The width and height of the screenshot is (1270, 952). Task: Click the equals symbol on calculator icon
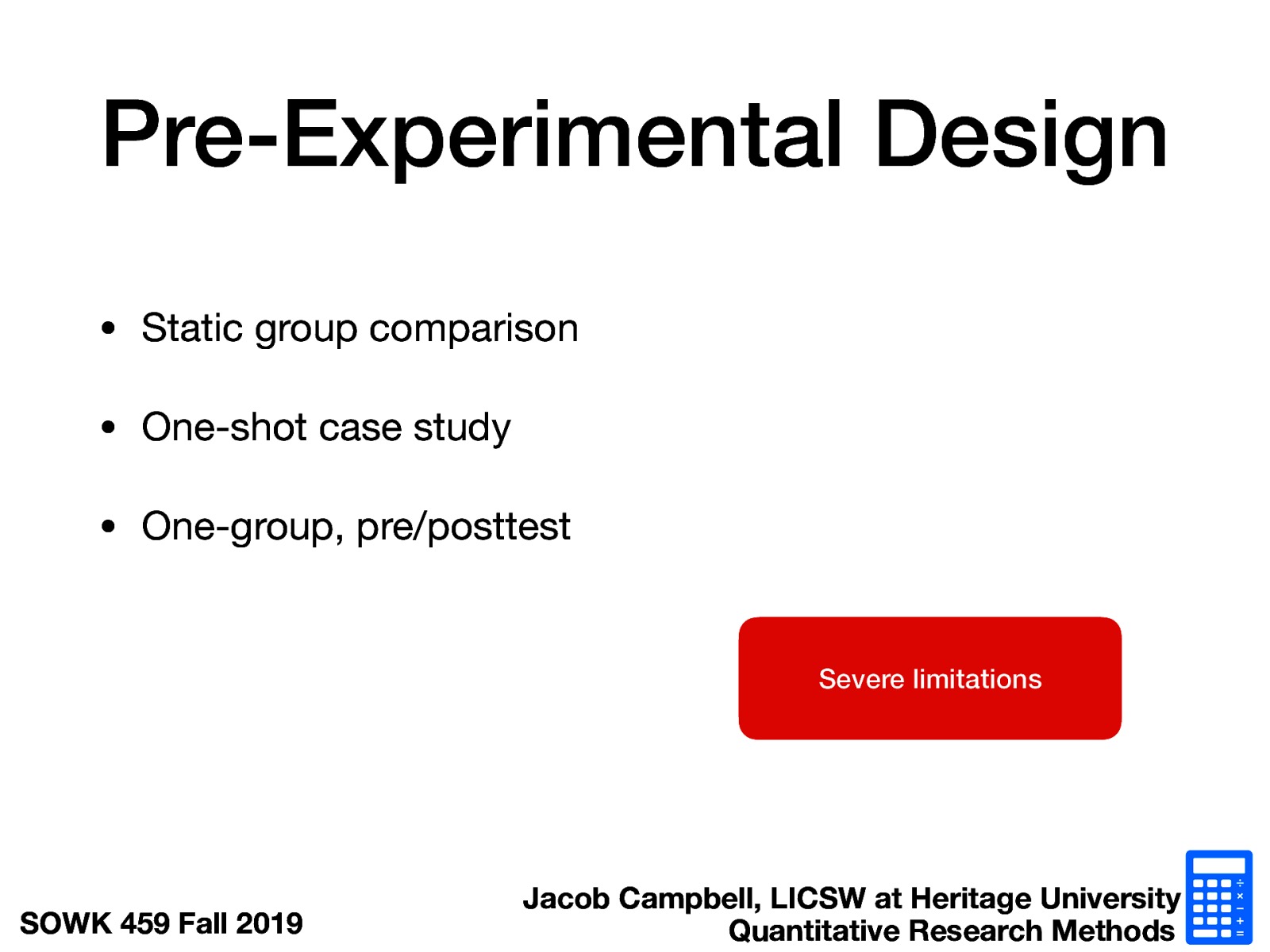[x=1240, y=933]
